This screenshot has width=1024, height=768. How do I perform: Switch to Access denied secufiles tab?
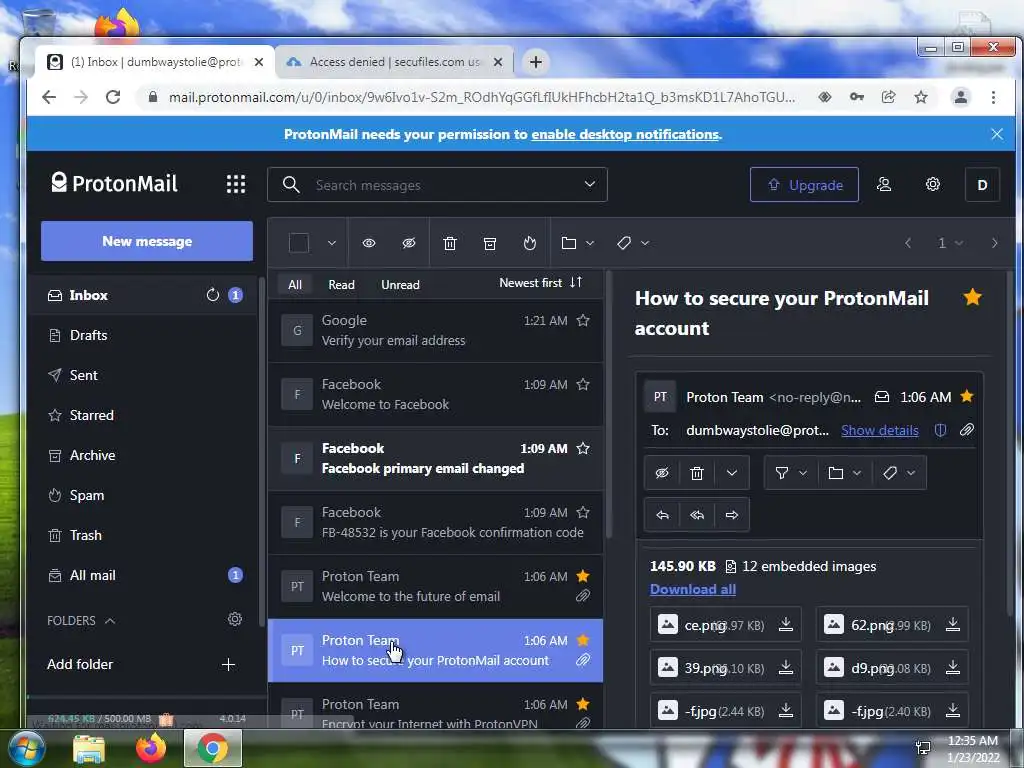click(394, 62)
